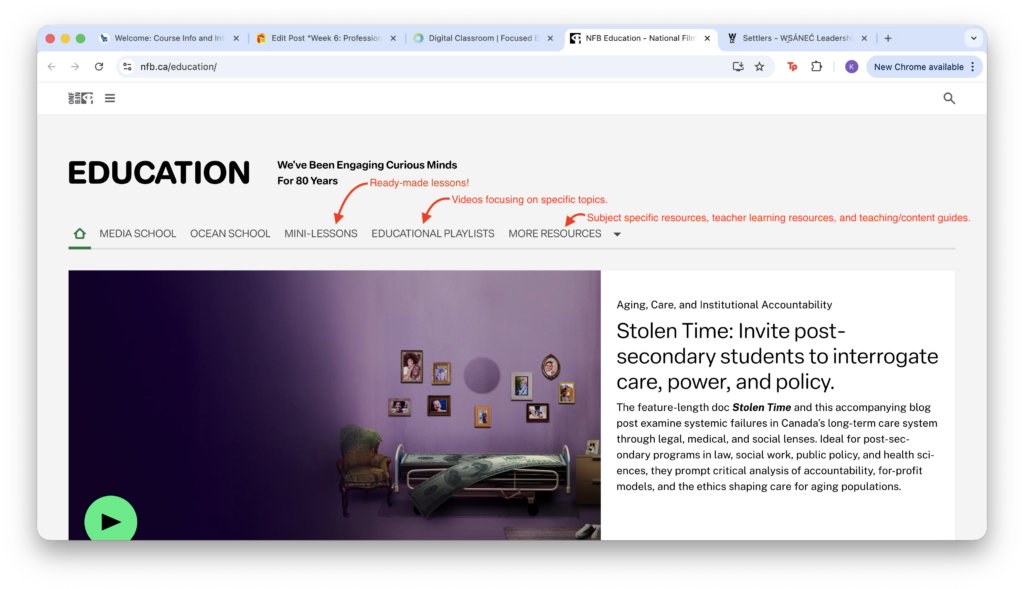Click the address bar URL field

click(400, 67)
